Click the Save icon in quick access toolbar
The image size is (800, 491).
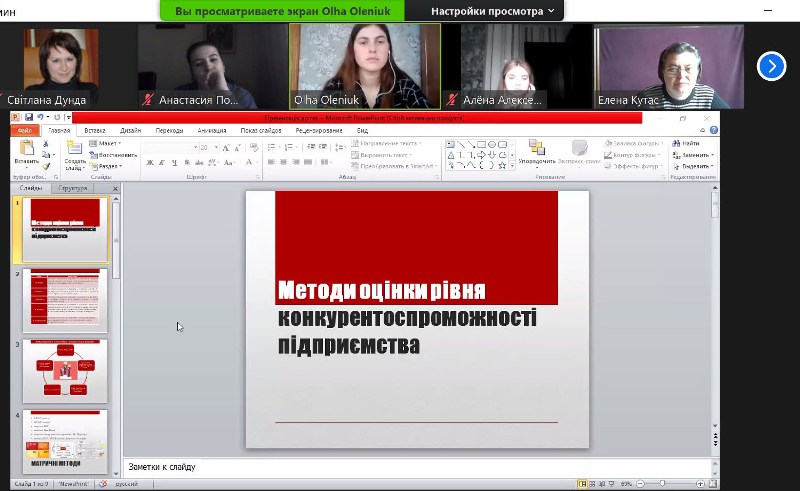pyautogui.click(x=29, y=118)
